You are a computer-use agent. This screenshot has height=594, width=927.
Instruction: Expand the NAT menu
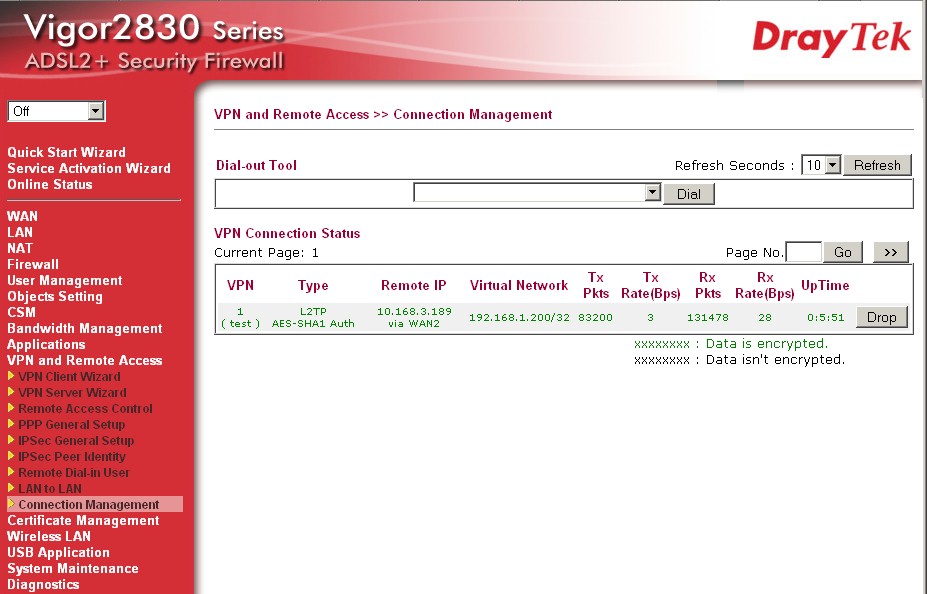[x=20, y=248]
